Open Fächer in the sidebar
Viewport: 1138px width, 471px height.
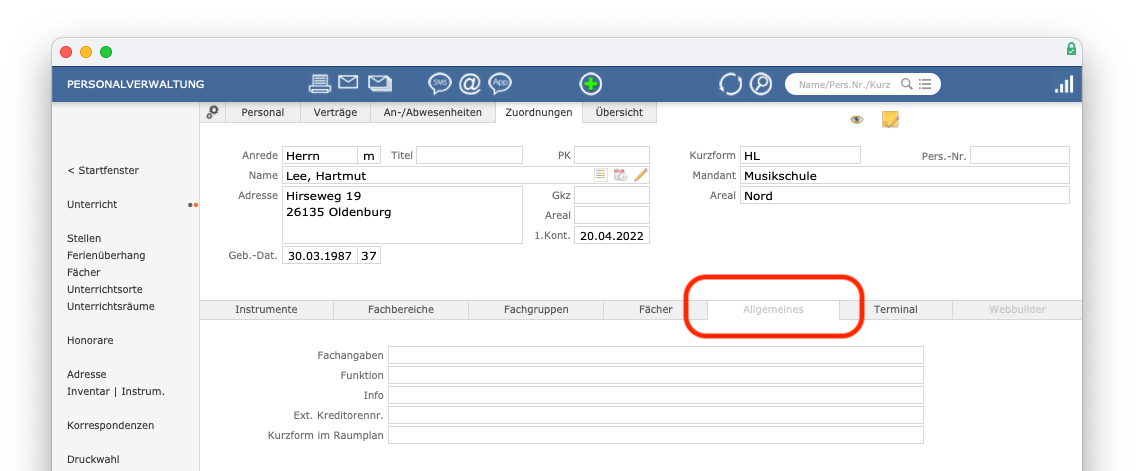(x=83, y=272)
